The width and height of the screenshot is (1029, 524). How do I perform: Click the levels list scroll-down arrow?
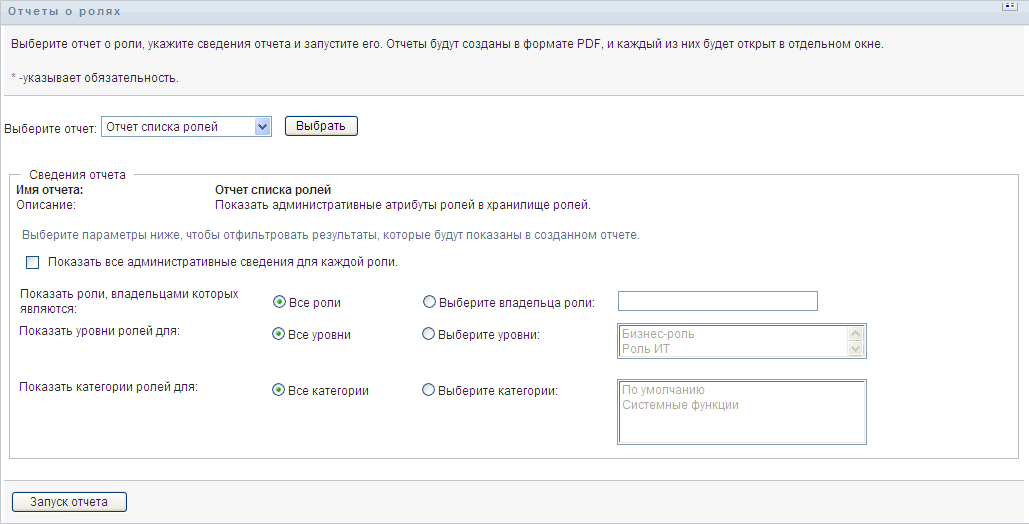pos(855,349)
